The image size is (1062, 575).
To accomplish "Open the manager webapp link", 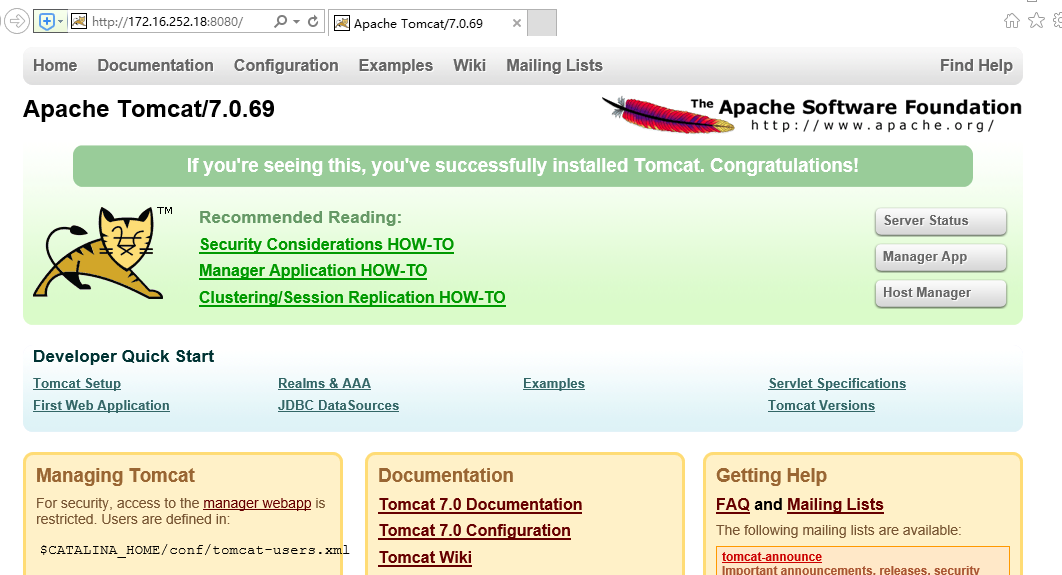I will [x=257, y=503].
